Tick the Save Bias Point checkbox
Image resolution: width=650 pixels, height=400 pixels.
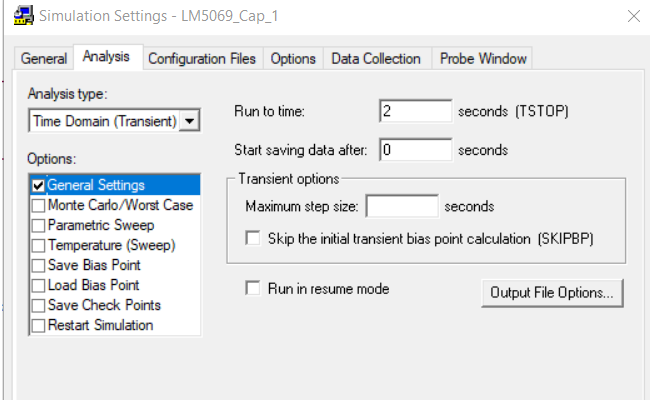[x=39, y=265]
